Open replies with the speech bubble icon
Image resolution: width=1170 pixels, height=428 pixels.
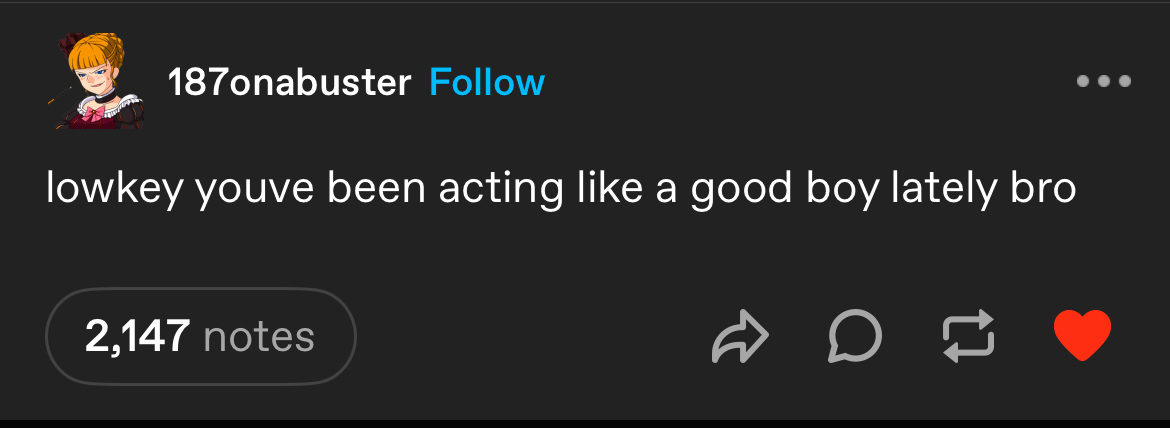pos(855,336)
